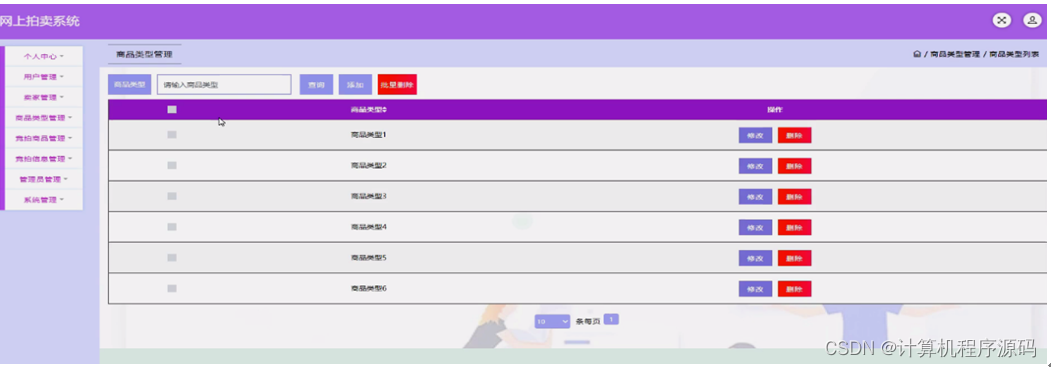1051x367 pixels.
Task: Click the 商品类型6 cell text
Action: point(369,289)
